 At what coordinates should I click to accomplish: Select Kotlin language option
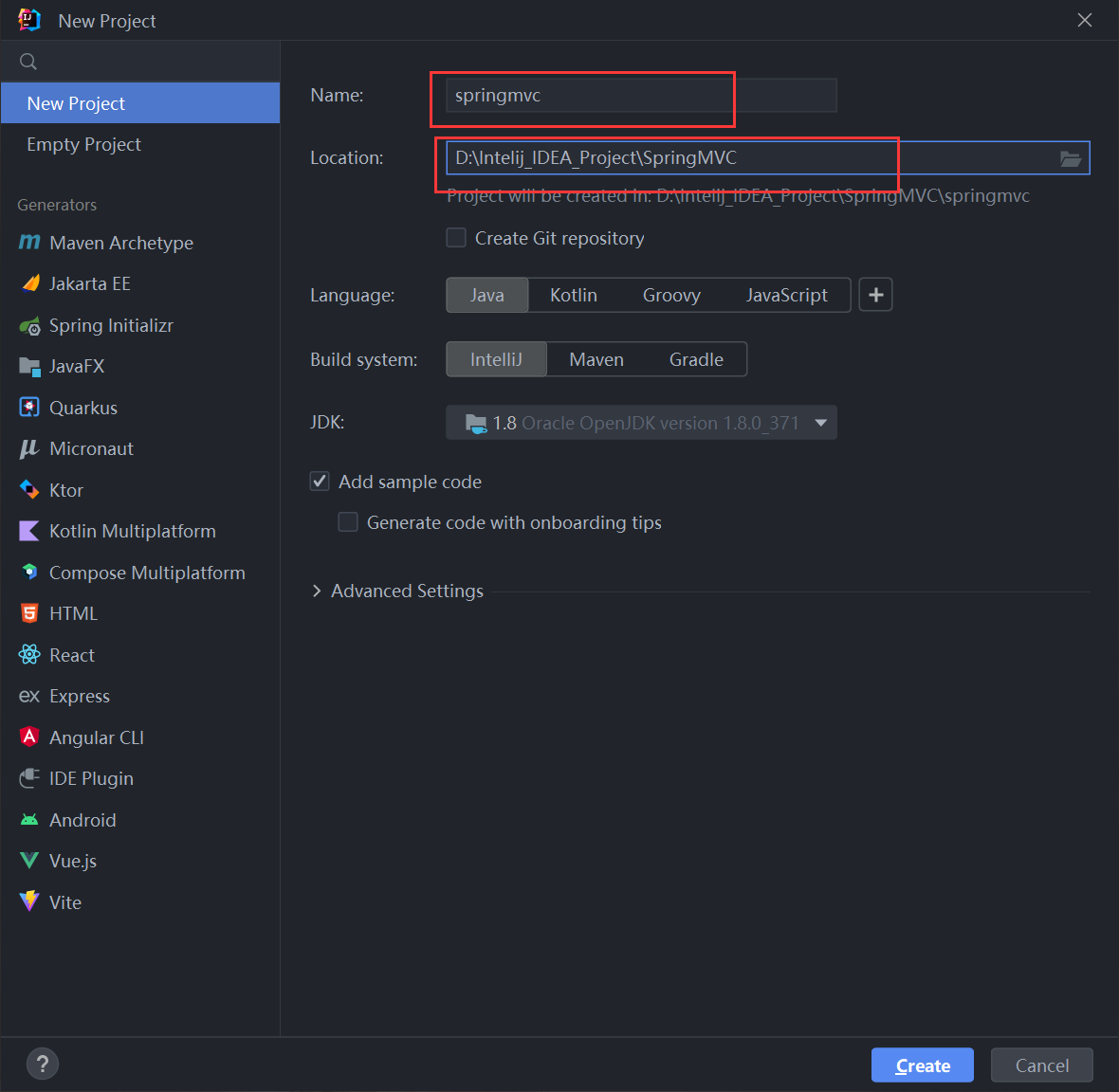(x=573, y=295)
